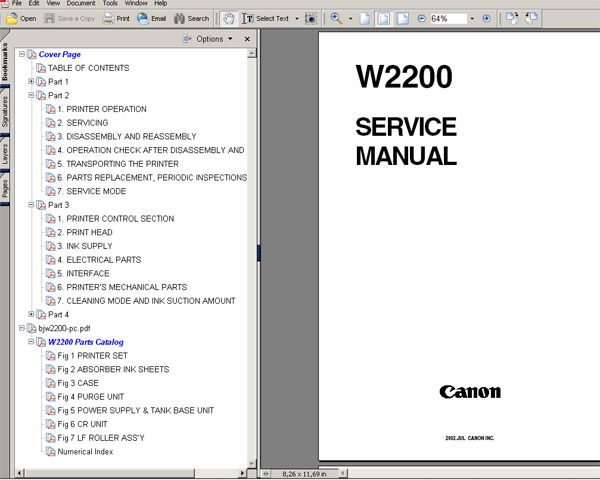Open zoom tool dropdown arrow
Viewport: 600px width, 480px height.
tap(350, 18)
